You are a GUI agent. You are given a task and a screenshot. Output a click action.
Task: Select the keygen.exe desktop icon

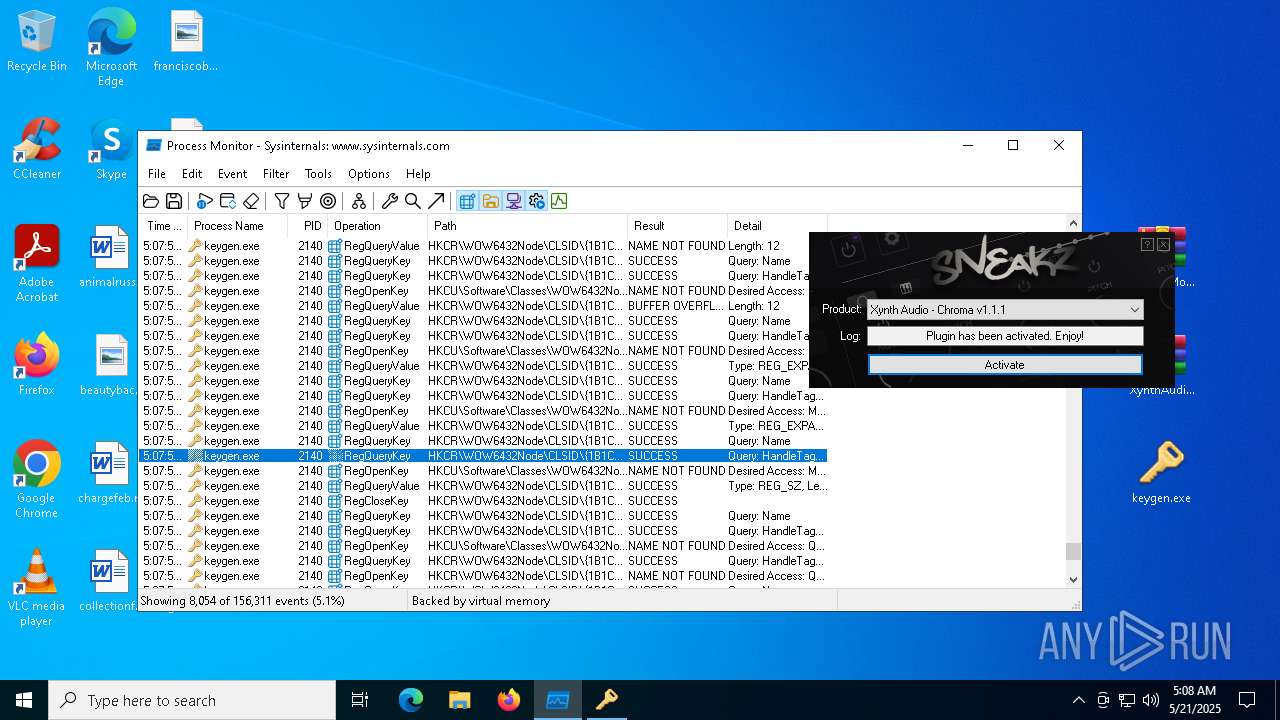tap(1161, 472)
